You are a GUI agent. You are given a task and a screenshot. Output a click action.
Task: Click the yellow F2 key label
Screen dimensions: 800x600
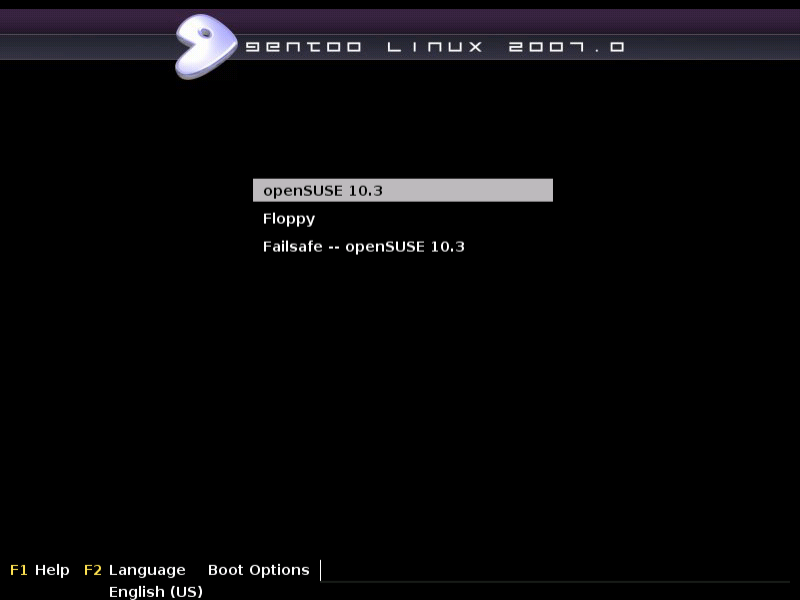coord(93,570)
